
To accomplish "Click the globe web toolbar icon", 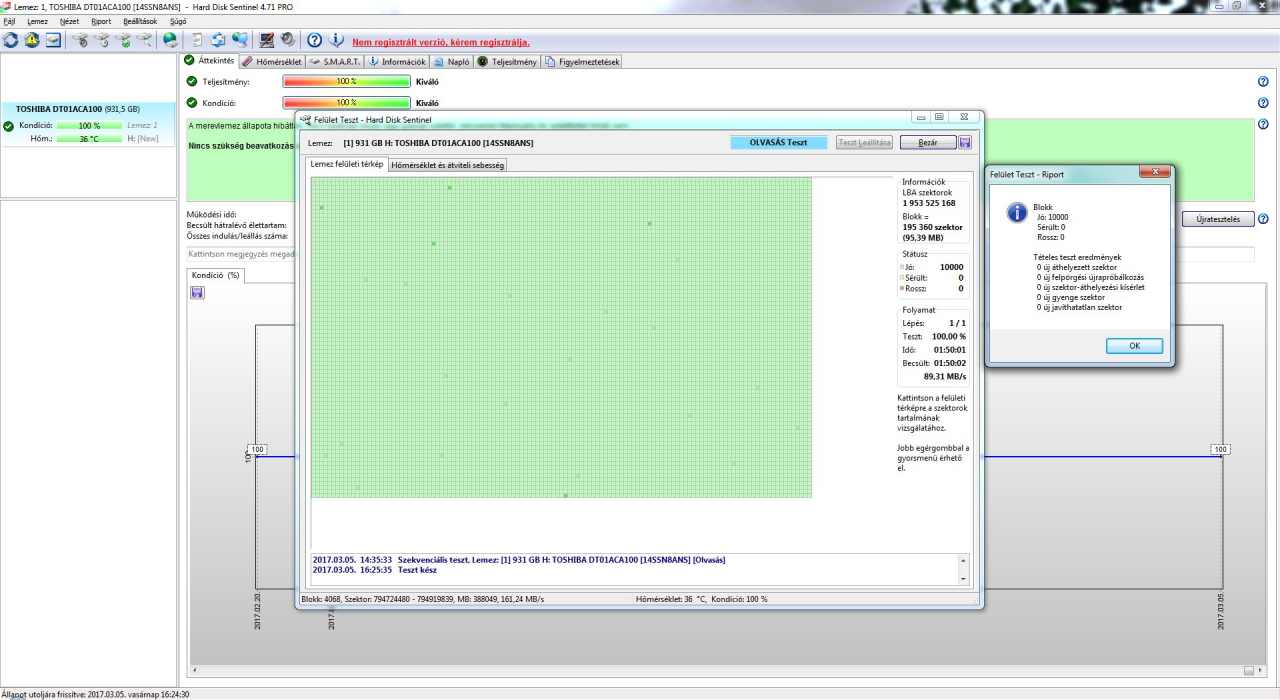I will click(x=171, y=40).
